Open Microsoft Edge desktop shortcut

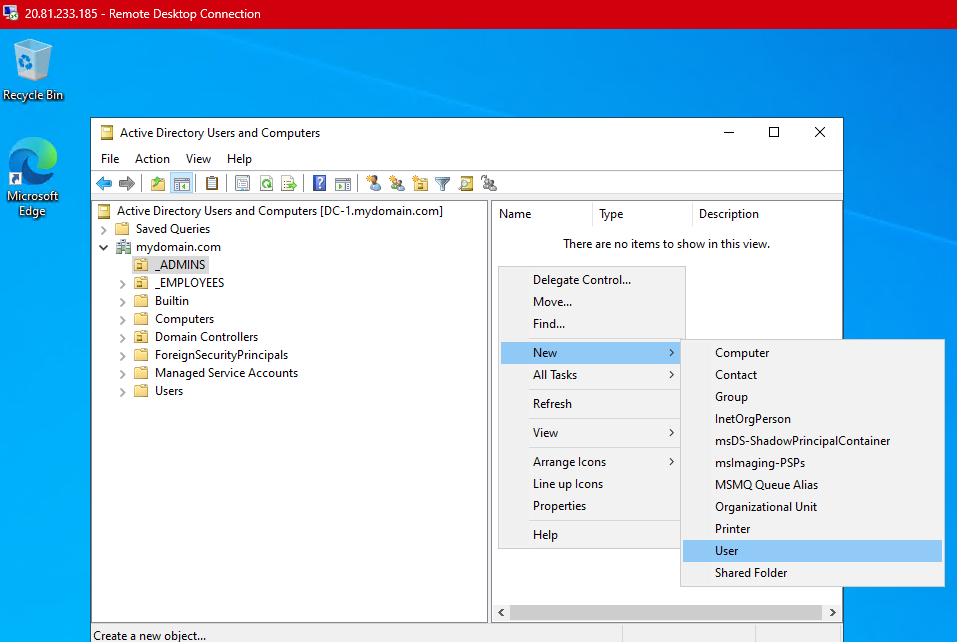pos(32,178)
